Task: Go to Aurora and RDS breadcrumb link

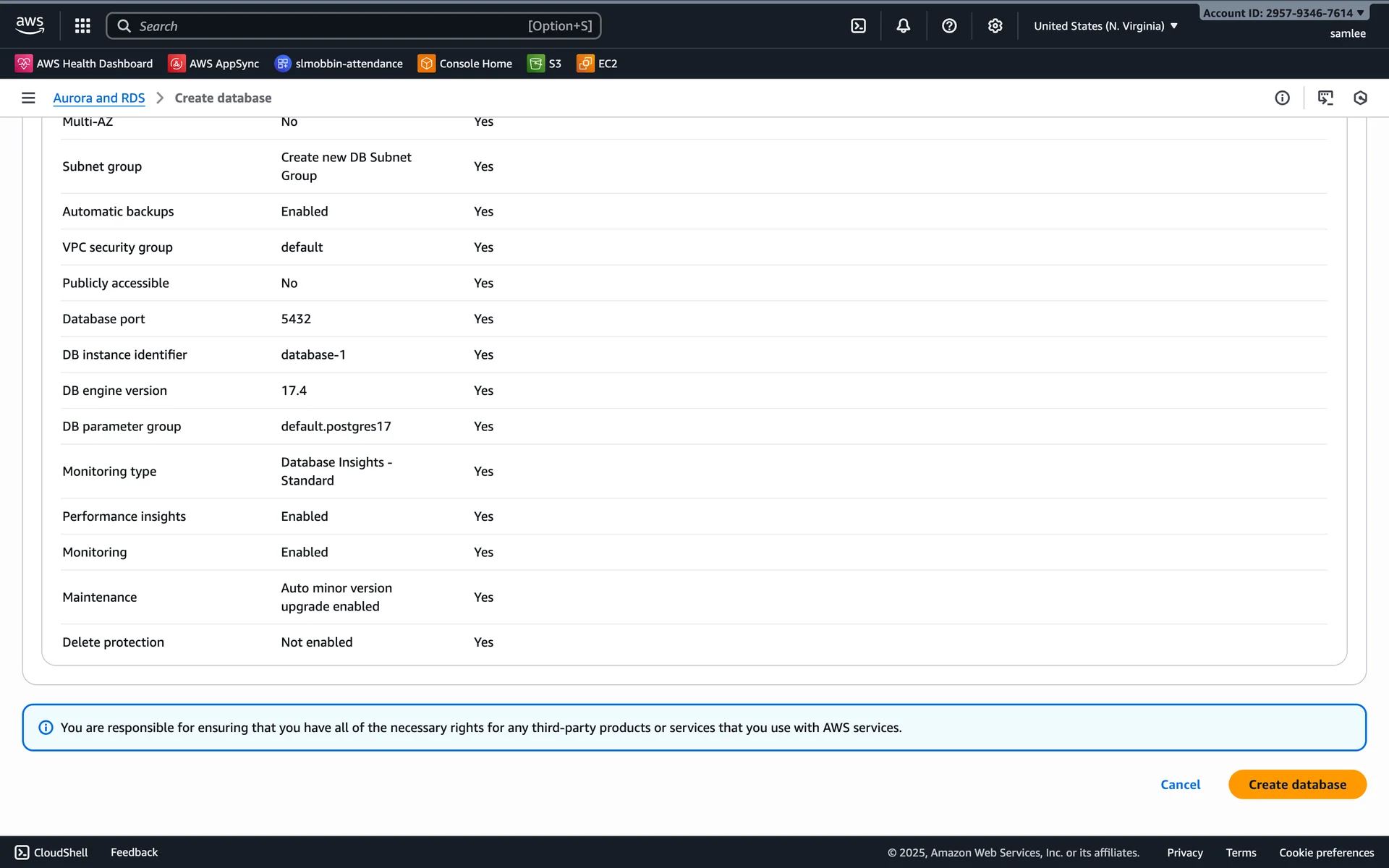Action: click(99, 98)
